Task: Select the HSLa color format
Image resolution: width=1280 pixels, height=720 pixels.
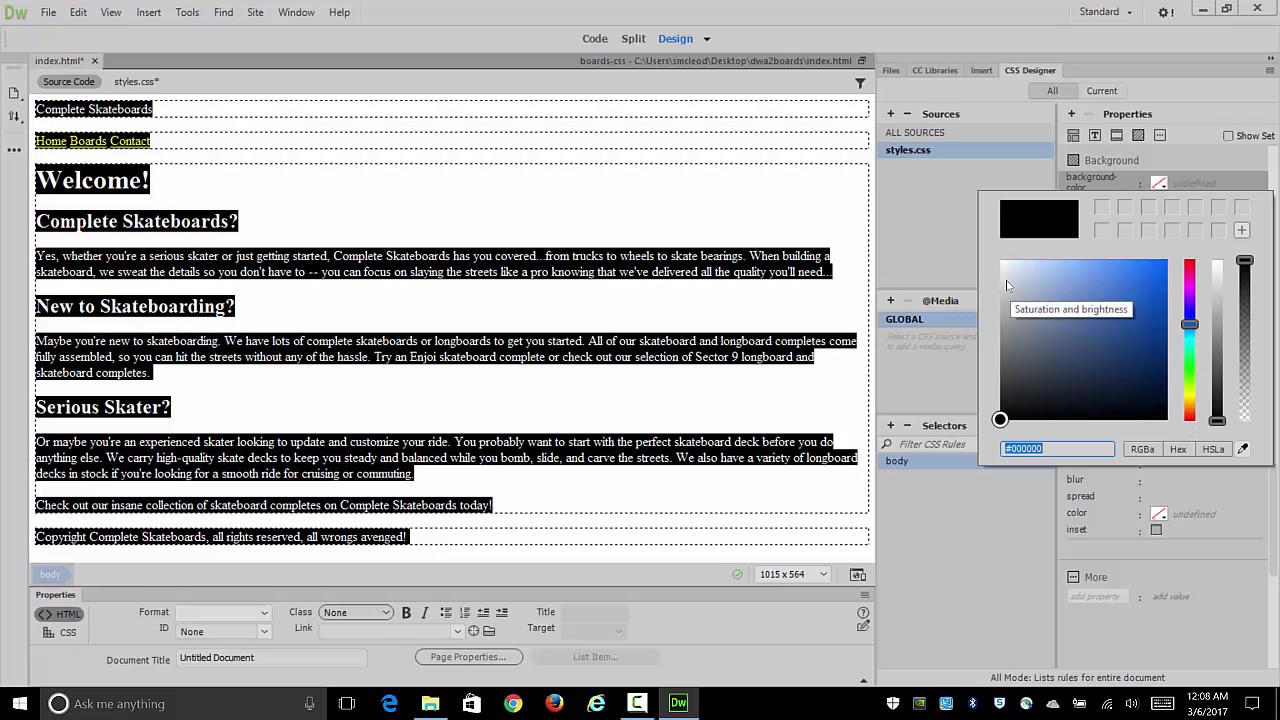Action: [1213, 450]
